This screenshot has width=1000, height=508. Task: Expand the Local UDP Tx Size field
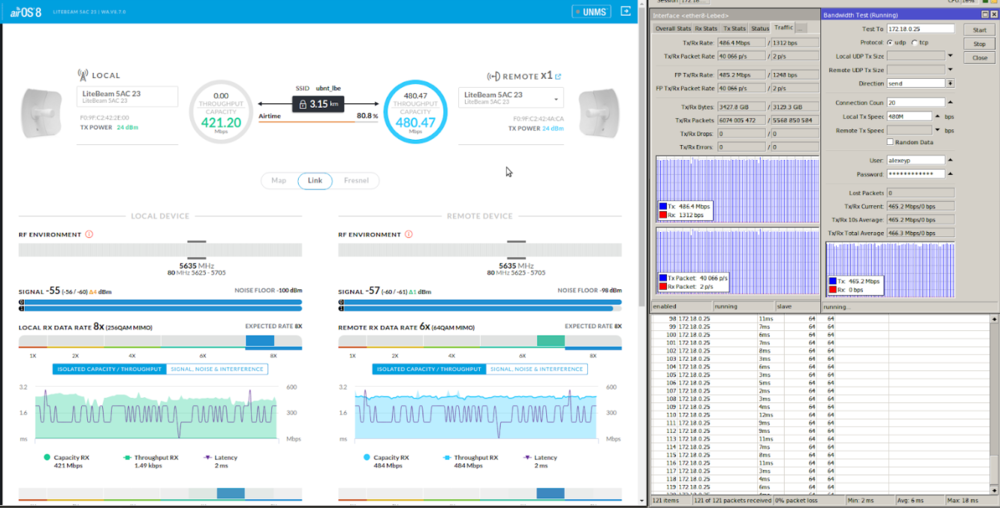pos(948,56)
